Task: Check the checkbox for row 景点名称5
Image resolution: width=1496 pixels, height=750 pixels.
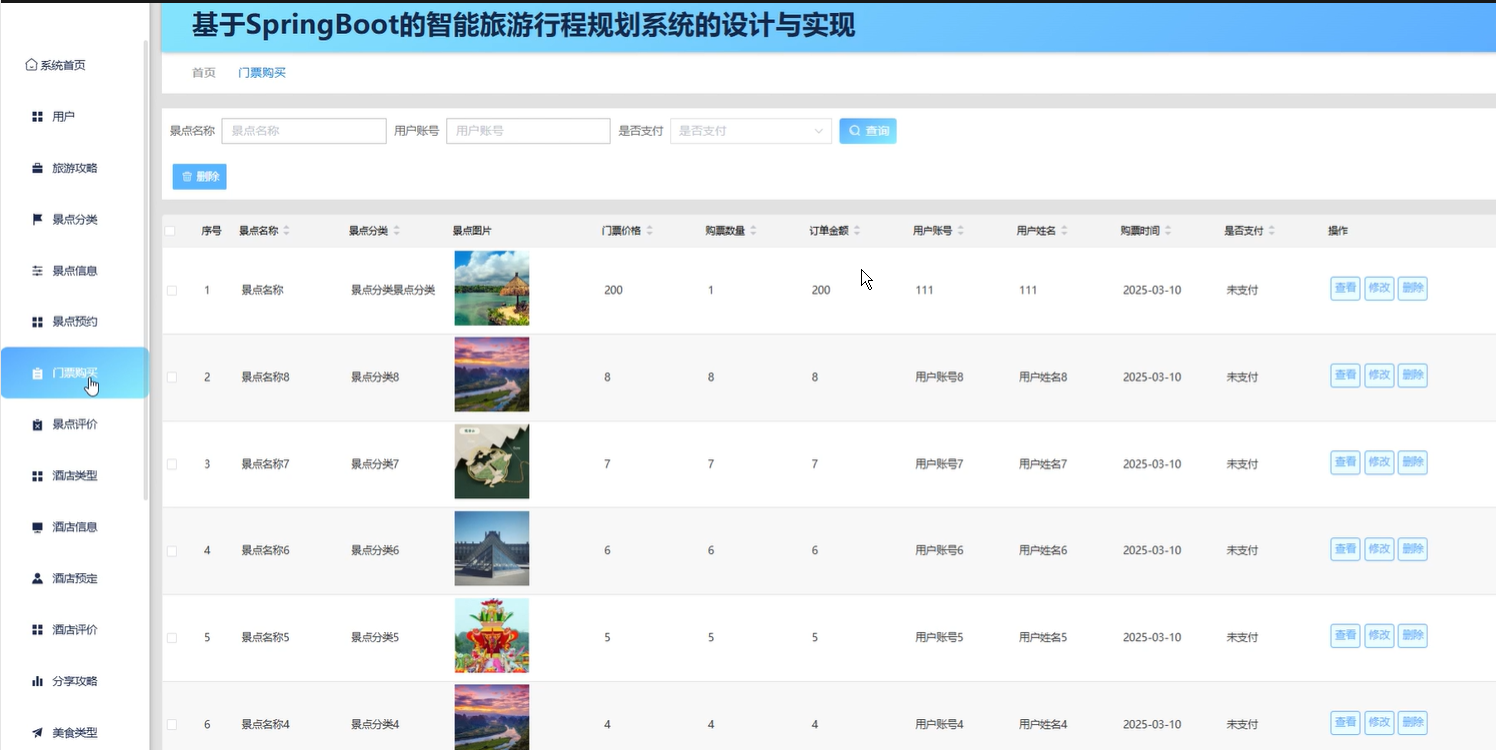Action: pyautogui.click(x=172, y=638)
